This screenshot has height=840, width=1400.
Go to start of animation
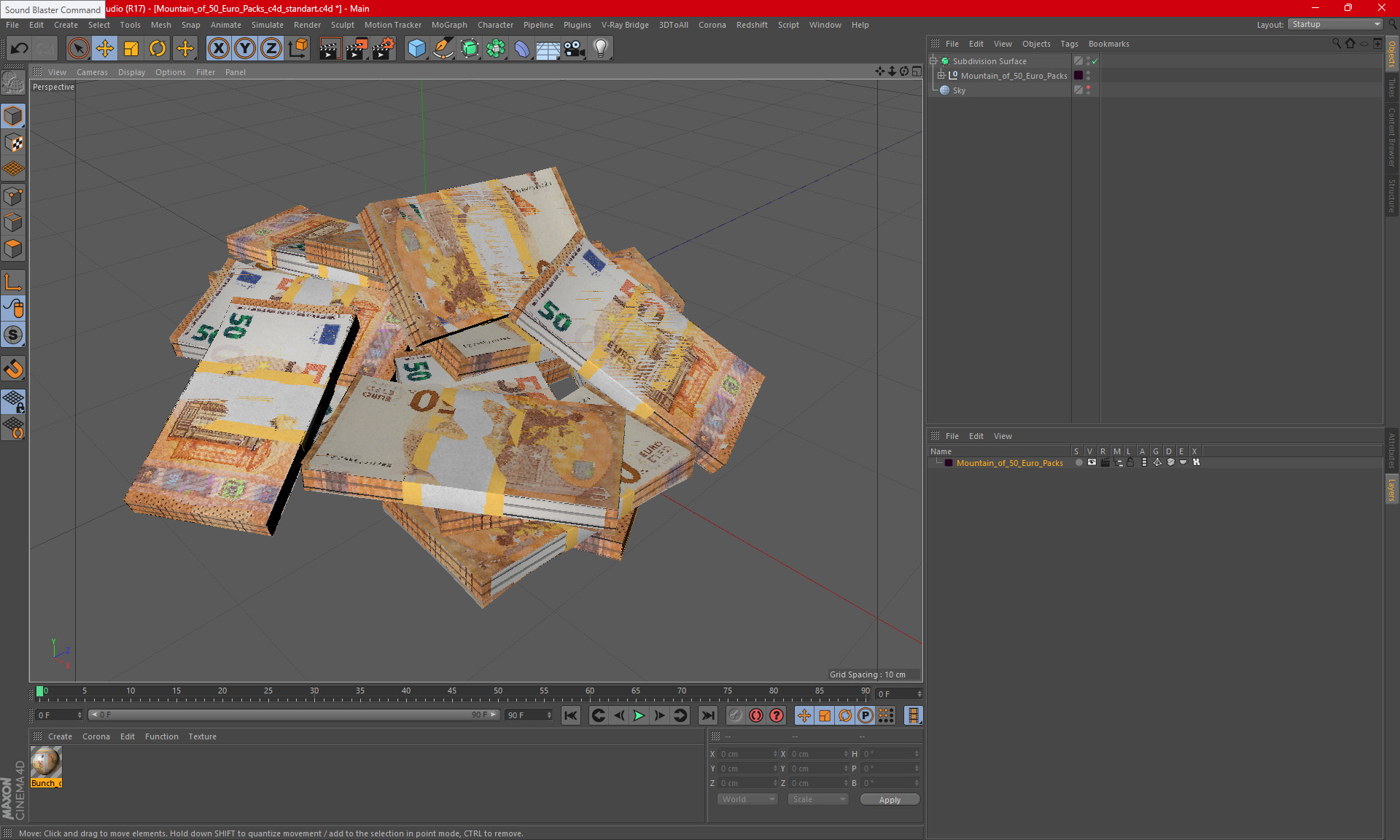point(571,715)
